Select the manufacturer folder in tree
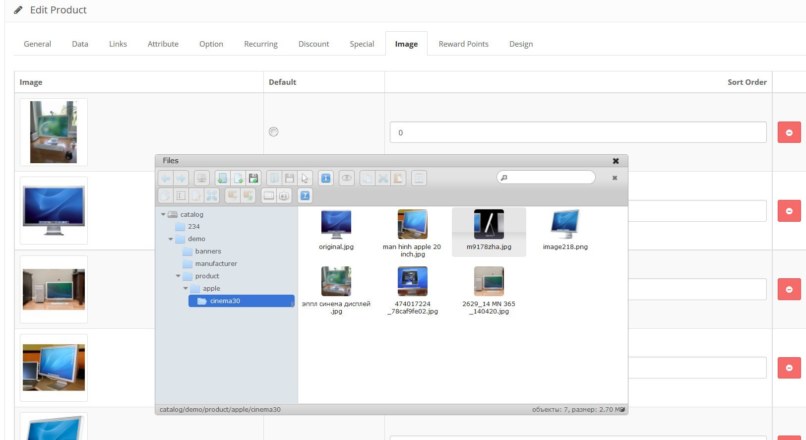The width and height of the screenshot is (806, 440). pos(213,263)
